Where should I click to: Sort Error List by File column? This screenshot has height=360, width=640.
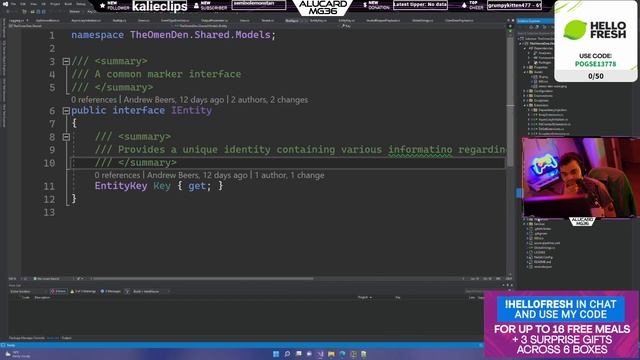pyautogui.click(x=398, y=298)
